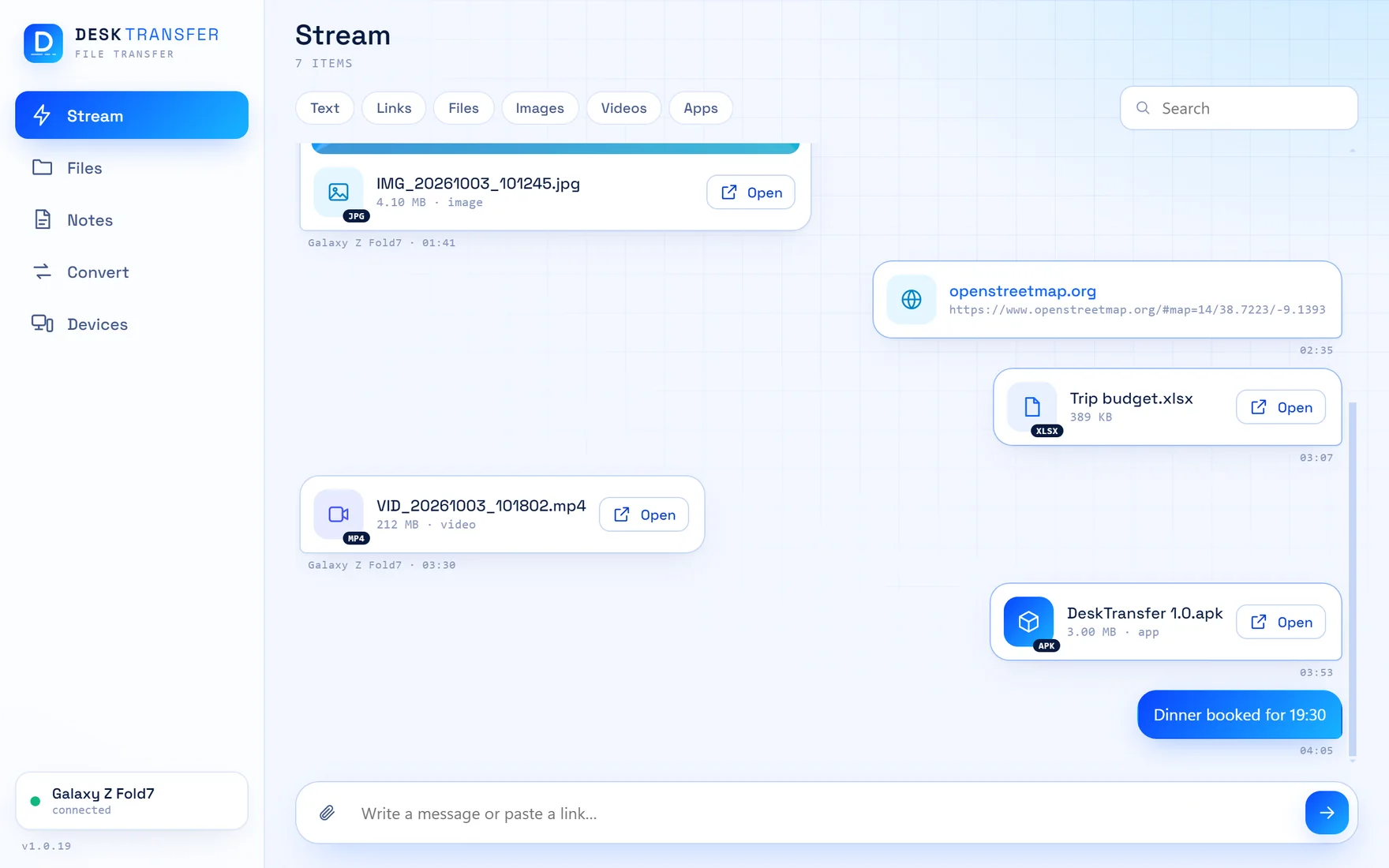Open the Convert section
Image resolution: width=1389 pixels, height=868 pixels.
tap(132, 271)
